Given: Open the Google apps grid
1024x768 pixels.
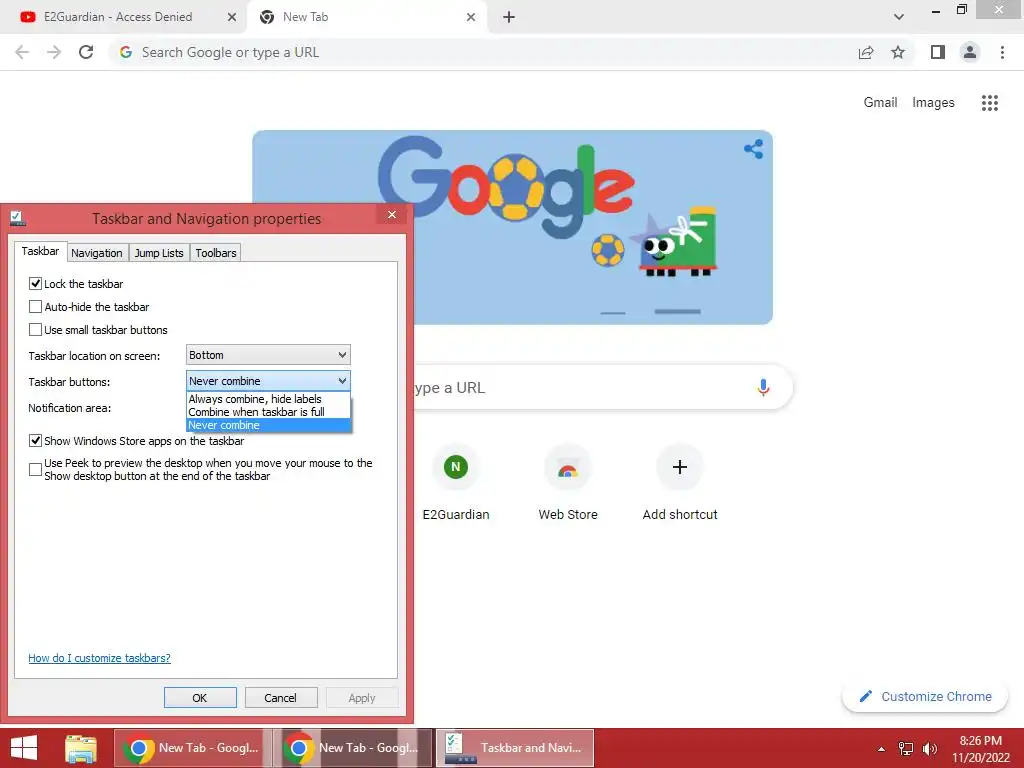Looking at the screenshot, I should pos(989,103).
